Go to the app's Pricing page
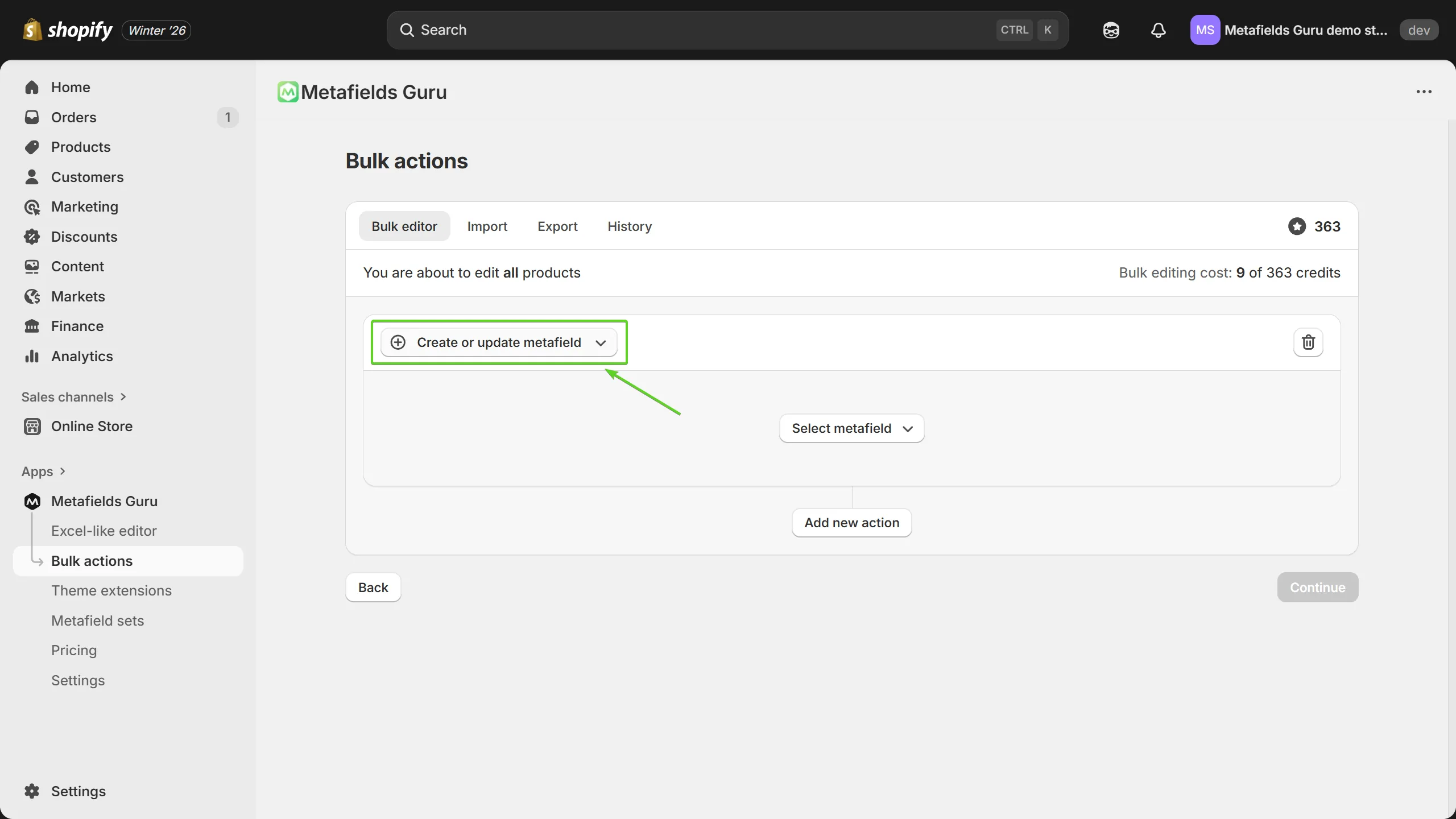The height and width of the screenshot is (819, 1456). click(74, 650)
